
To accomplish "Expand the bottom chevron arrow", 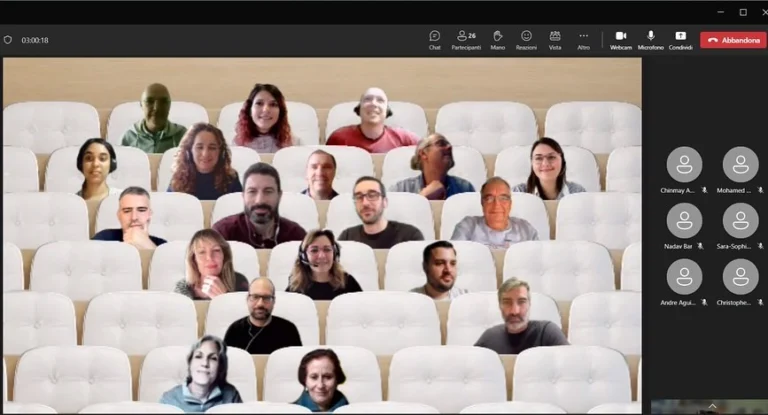I will [x=712, y=406].
